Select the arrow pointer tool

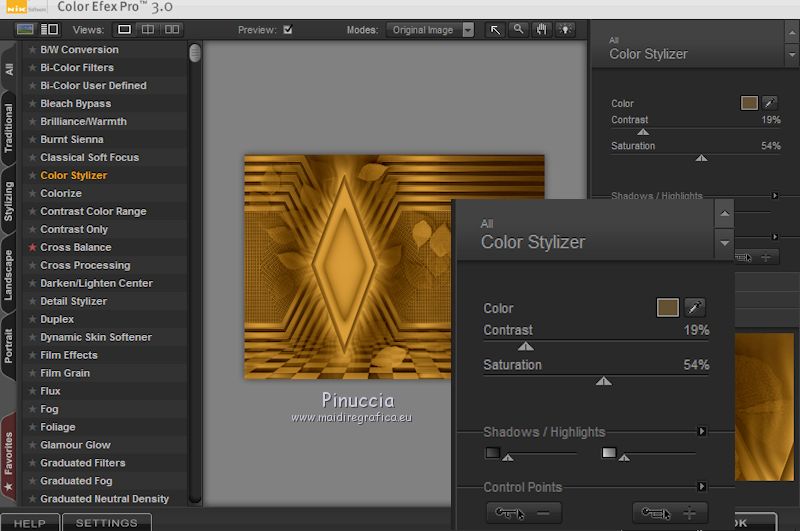click(495, 30)
